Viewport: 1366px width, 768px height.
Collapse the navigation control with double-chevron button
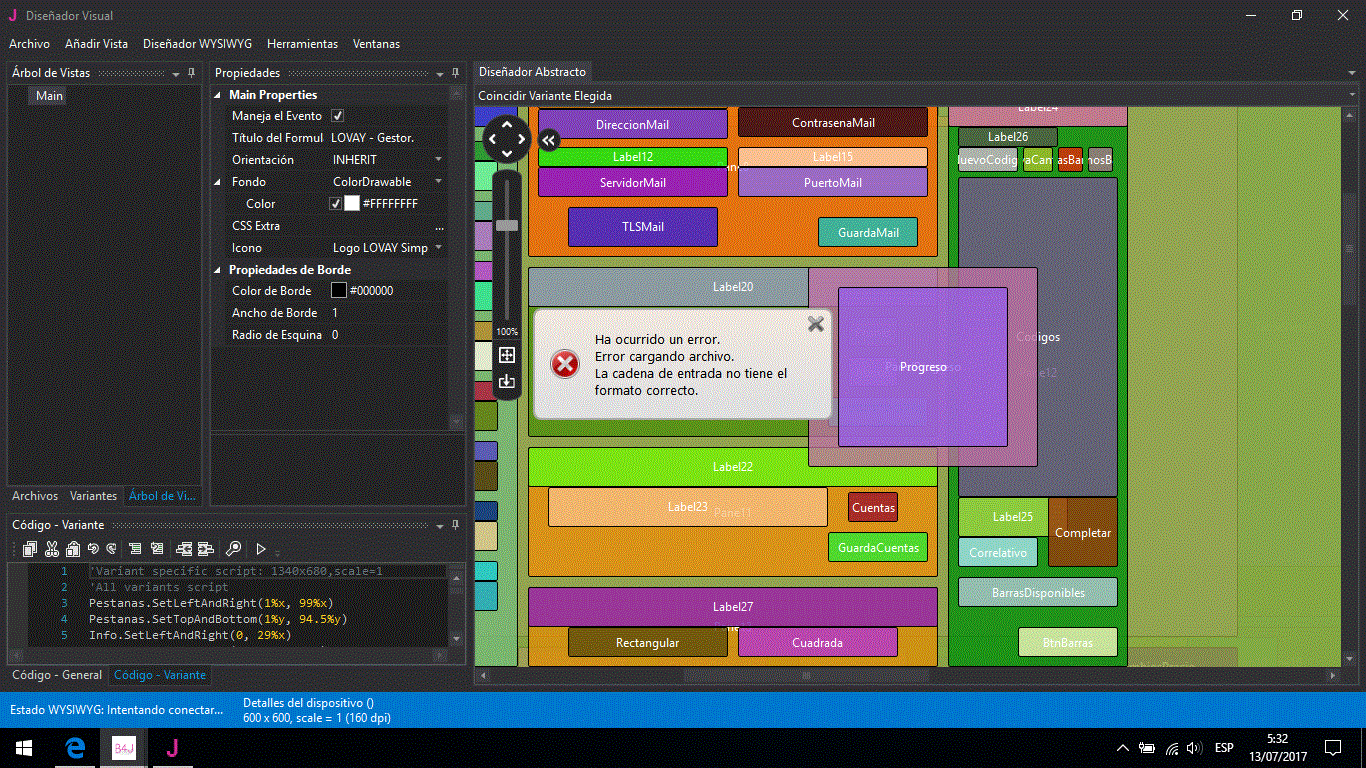pyautogui.click(x=548, y=141)
